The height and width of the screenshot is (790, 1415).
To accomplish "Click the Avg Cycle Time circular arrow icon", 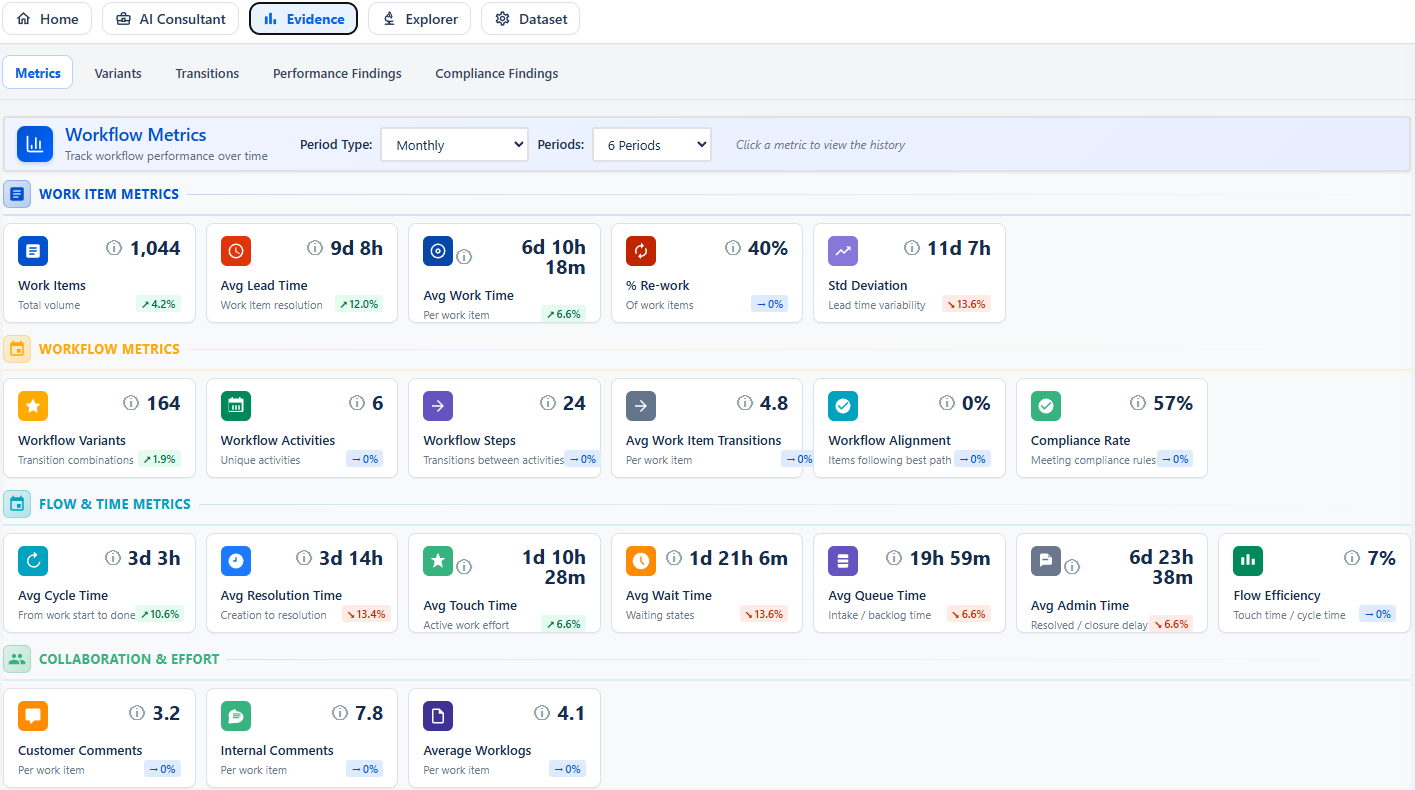I will click(x=33, y=560).
